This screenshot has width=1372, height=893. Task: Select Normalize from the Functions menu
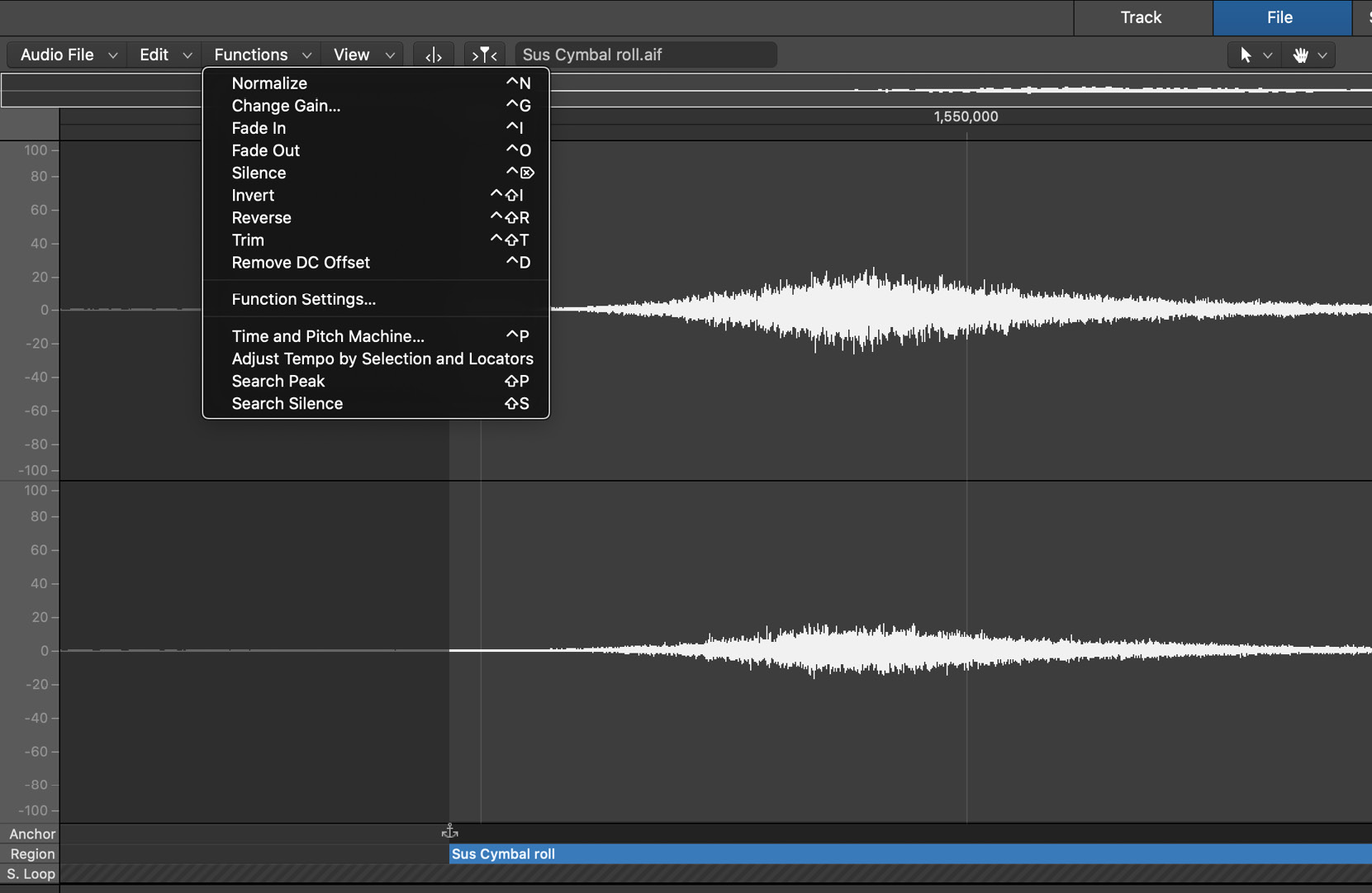point(269,83)
